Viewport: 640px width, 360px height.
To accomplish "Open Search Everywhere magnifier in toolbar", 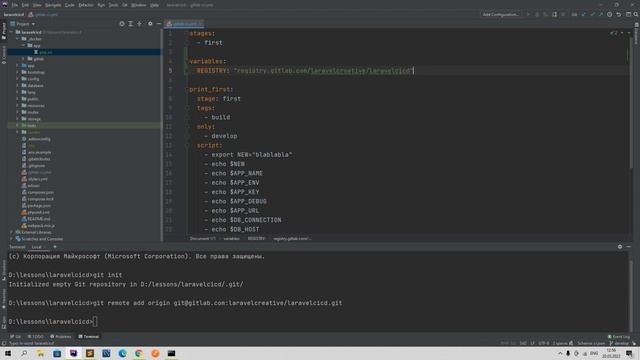I will pos(636,14).
